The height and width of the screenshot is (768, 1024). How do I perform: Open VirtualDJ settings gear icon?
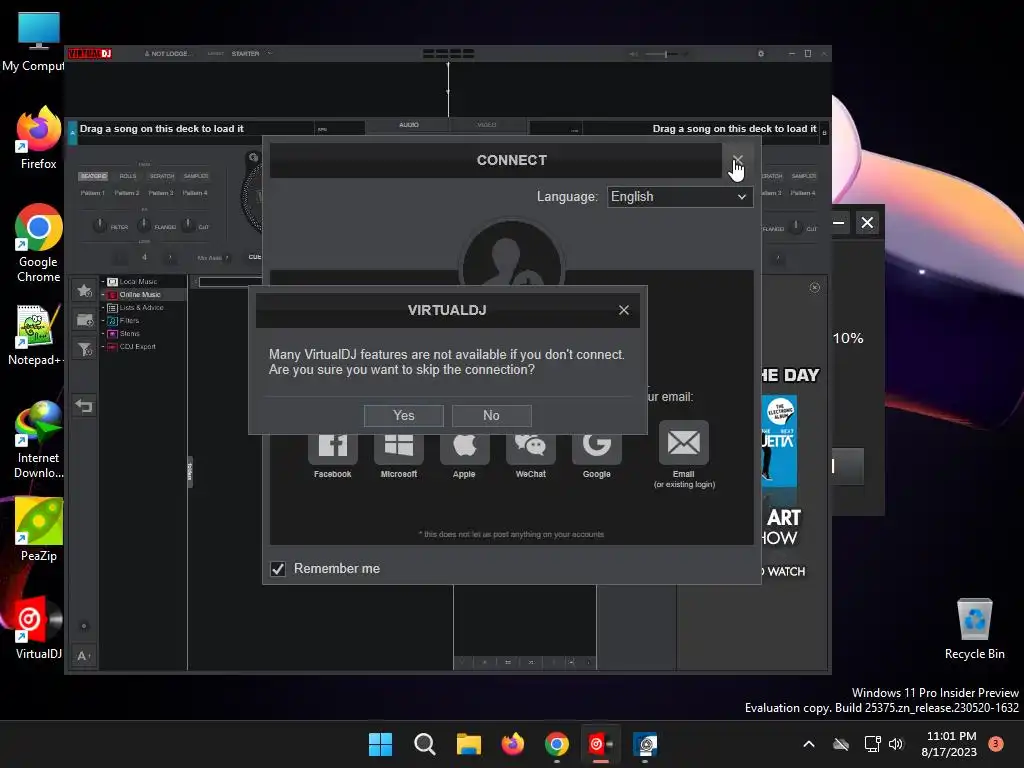pyautogui.click(x=761, y=54)
